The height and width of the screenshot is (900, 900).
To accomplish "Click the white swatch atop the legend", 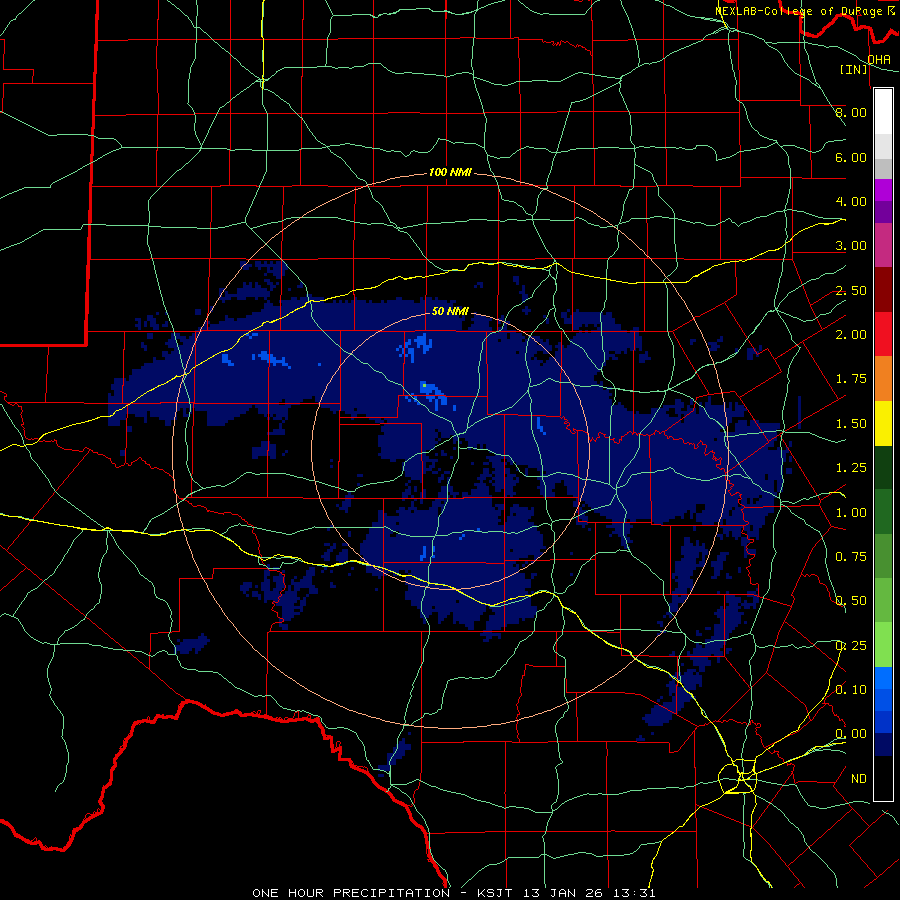I will (x=883, y=111).
